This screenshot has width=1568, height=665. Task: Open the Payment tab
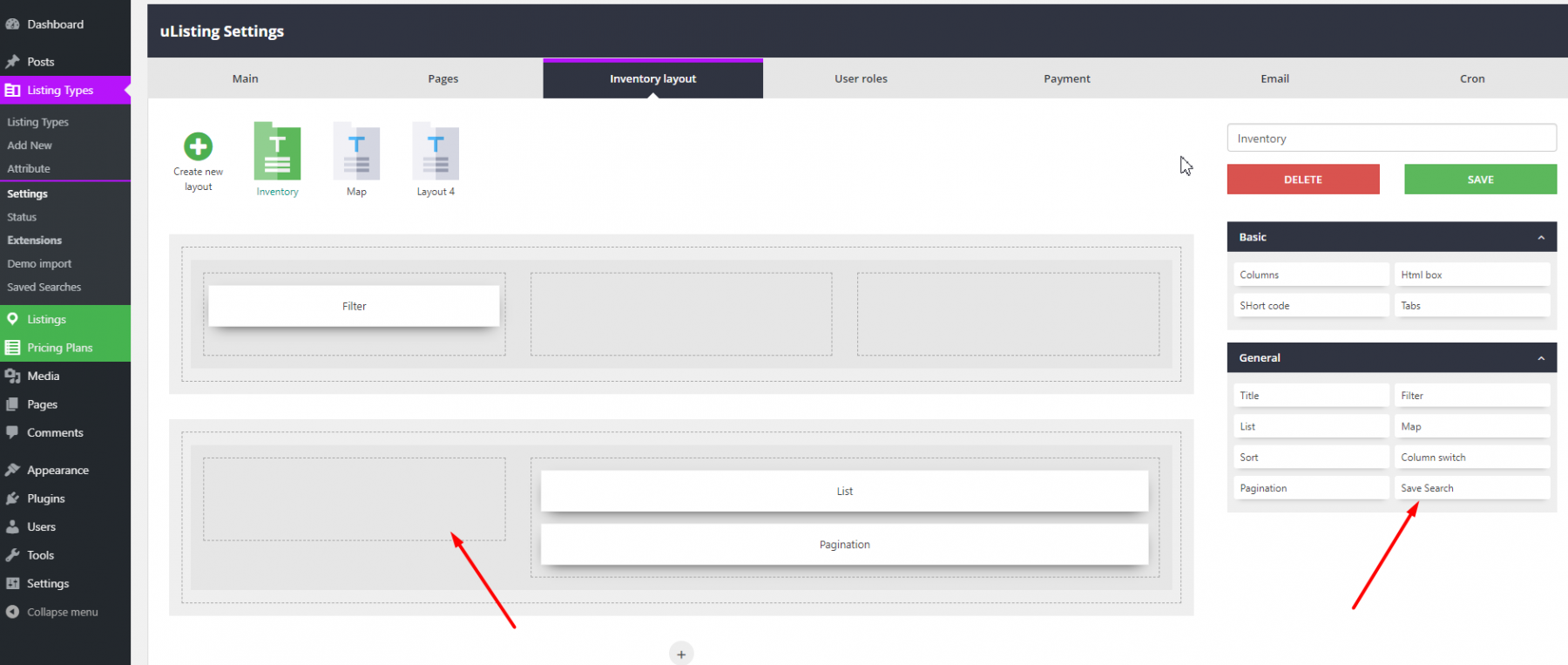click(1066, 78)
